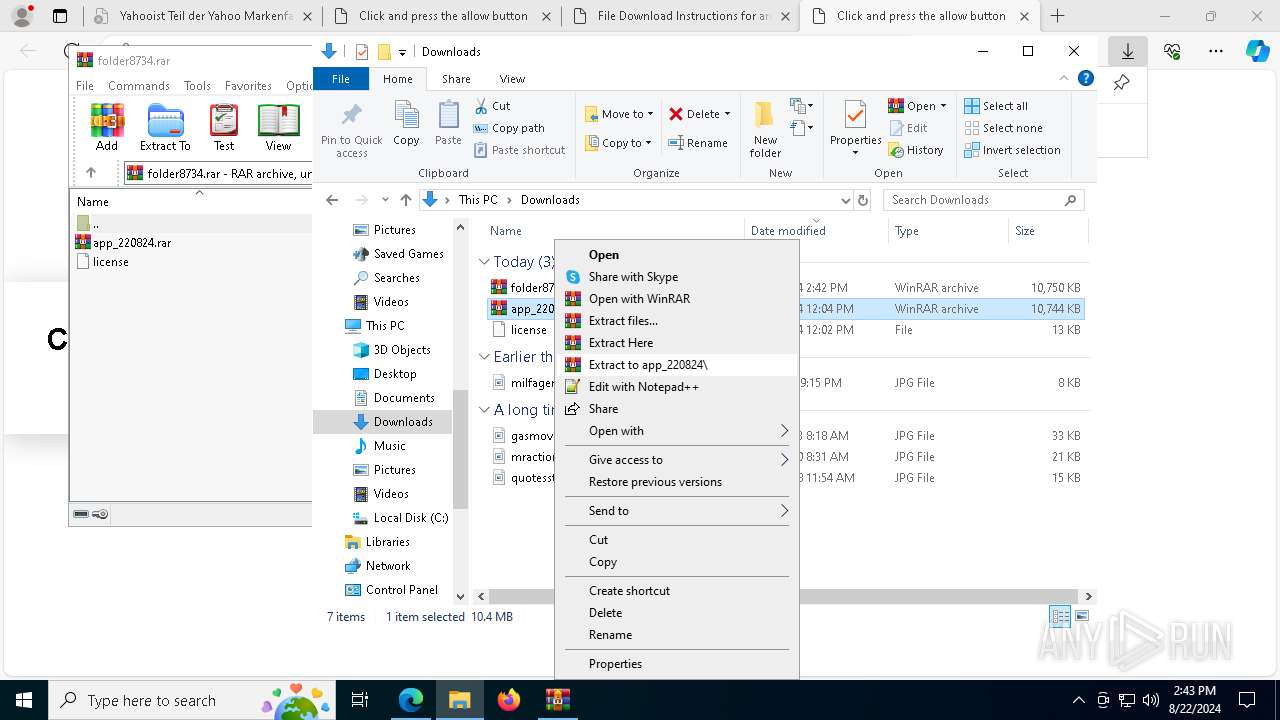Click the WinRAR Extract To icon
Screen dimensions: 1280x720
(x=165, y=127)
